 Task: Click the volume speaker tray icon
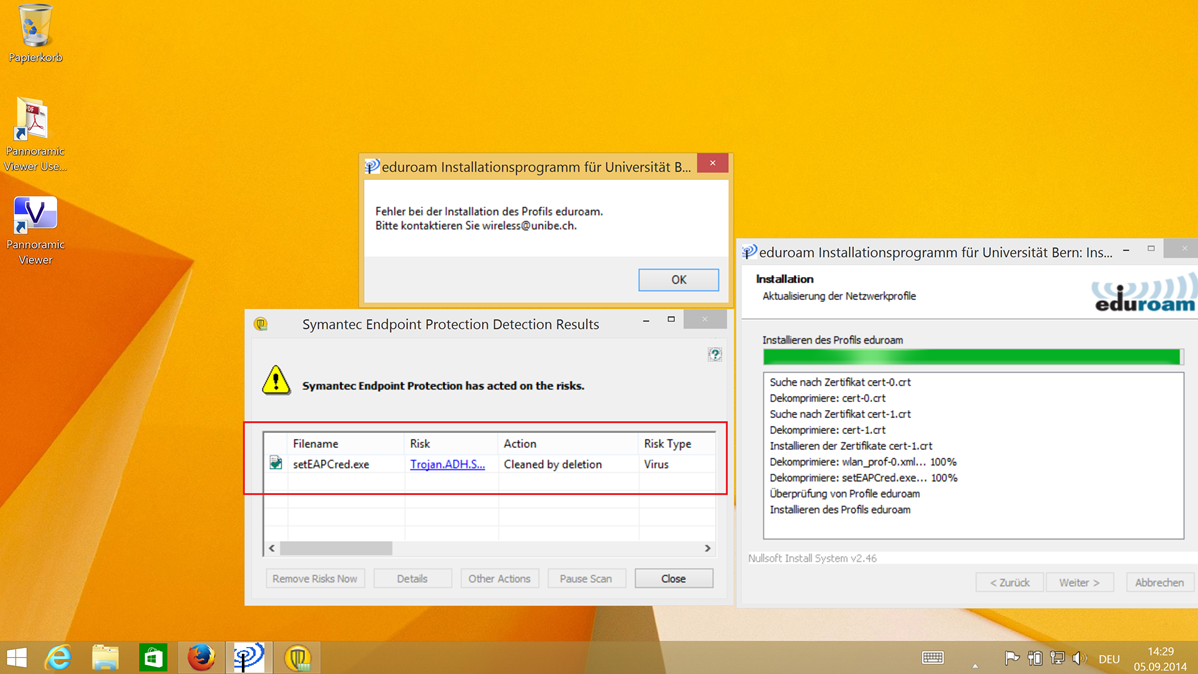pyautogui.click(x=1079, y=658)
